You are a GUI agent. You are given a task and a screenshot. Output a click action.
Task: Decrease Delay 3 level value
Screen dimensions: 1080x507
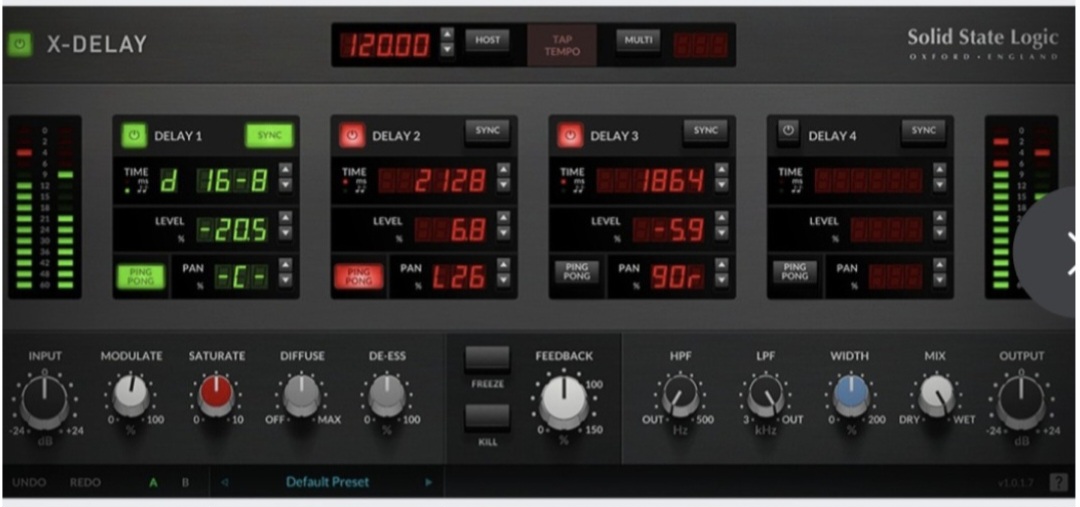[x=721, y=233]
